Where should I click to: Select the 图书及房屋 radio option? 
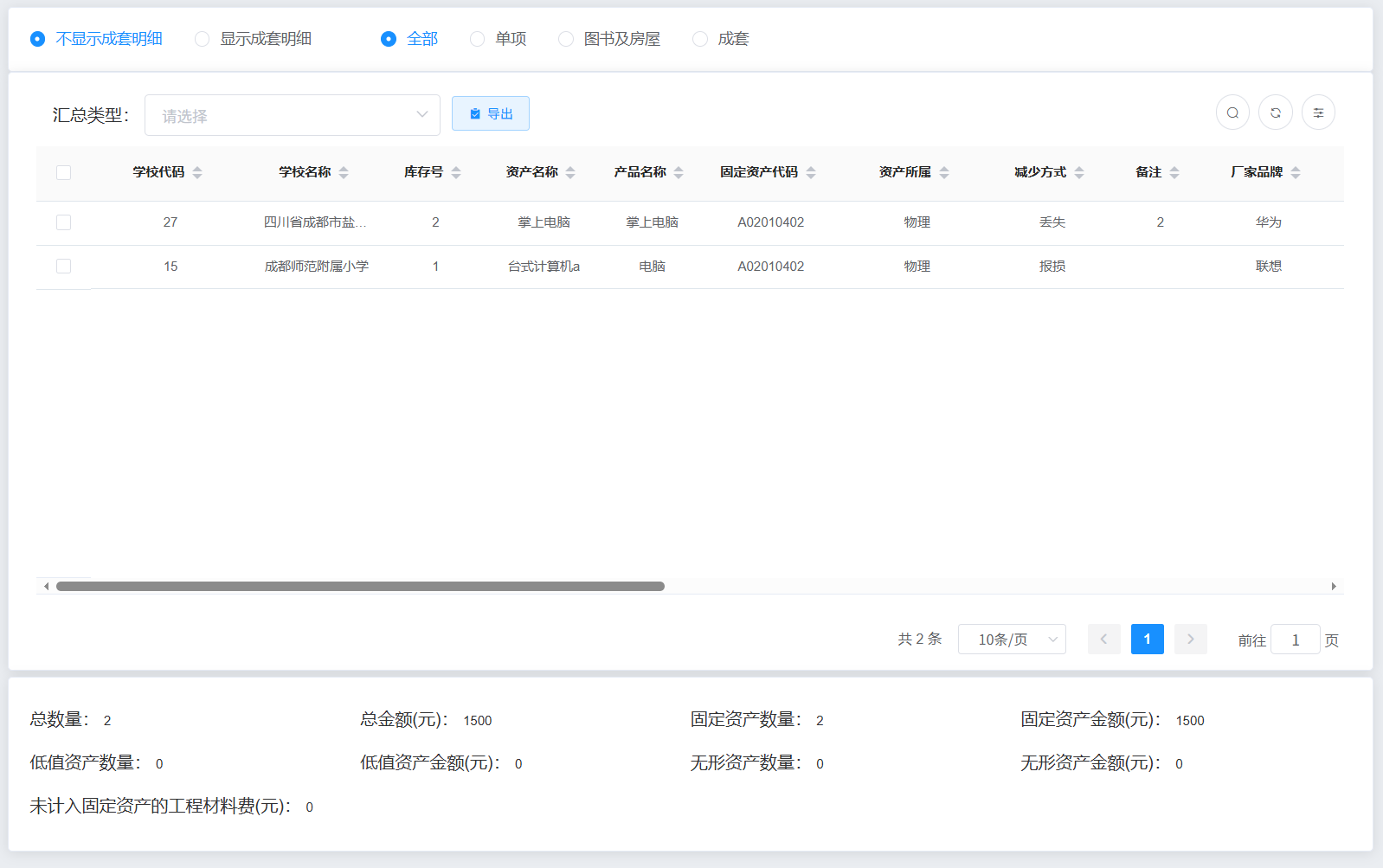566,39
